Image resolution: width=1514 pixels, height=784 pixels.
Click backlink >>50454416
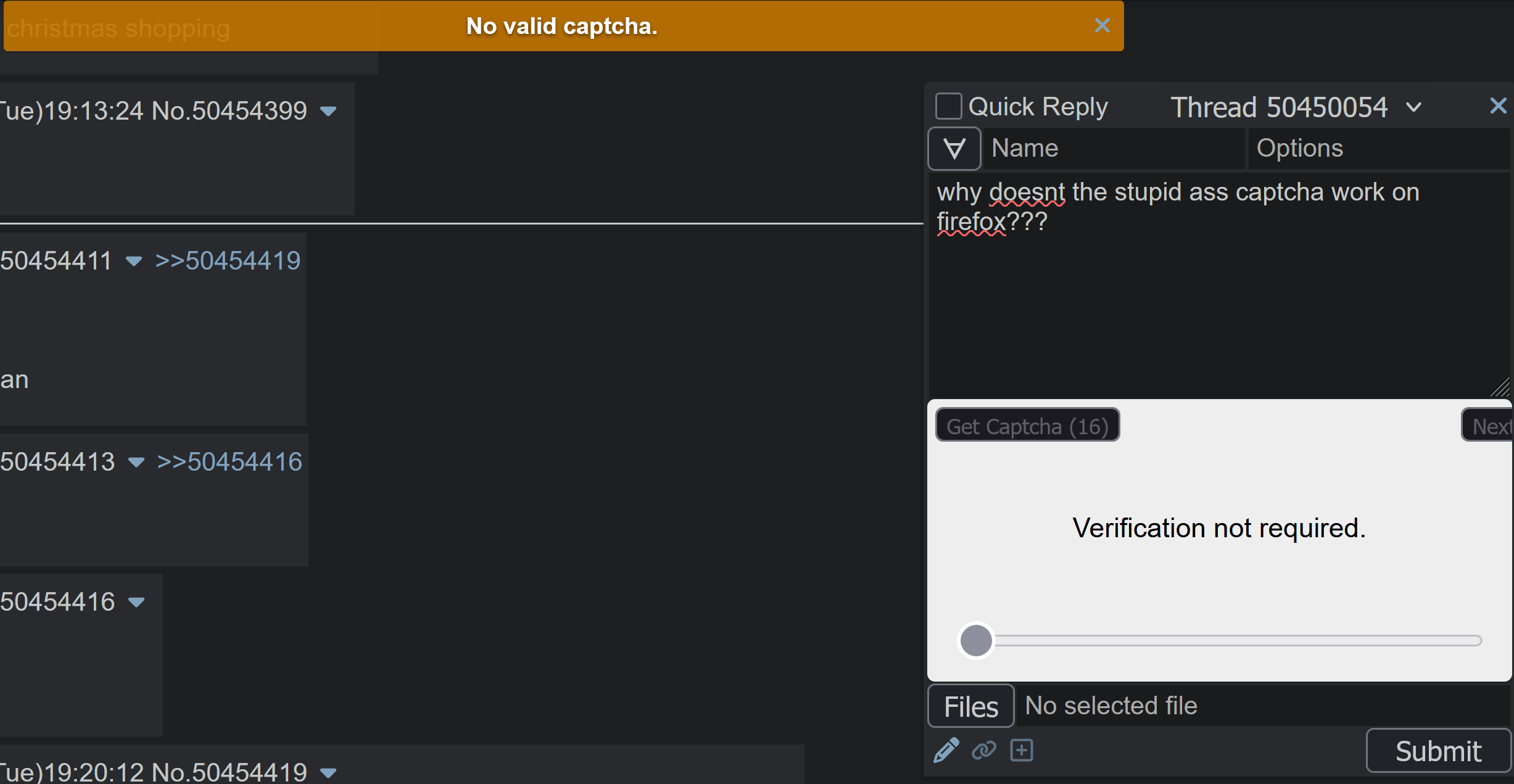click(x=230, y=462)
